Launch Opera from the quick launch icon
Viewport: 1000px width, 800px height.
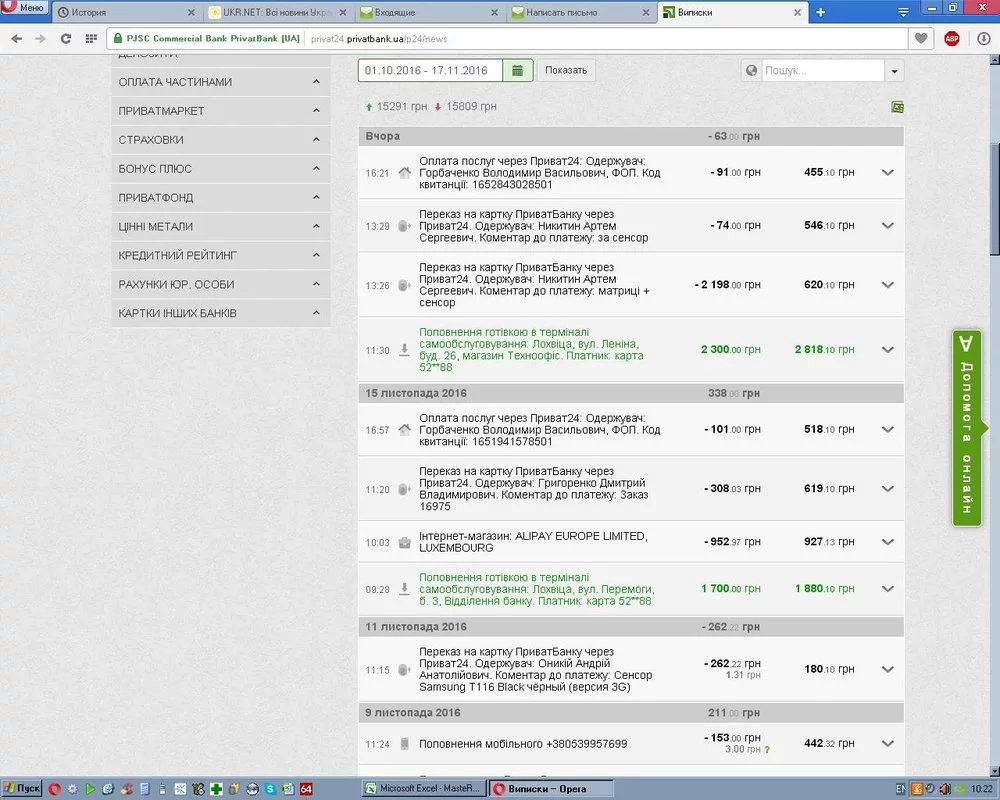[54, 789]
